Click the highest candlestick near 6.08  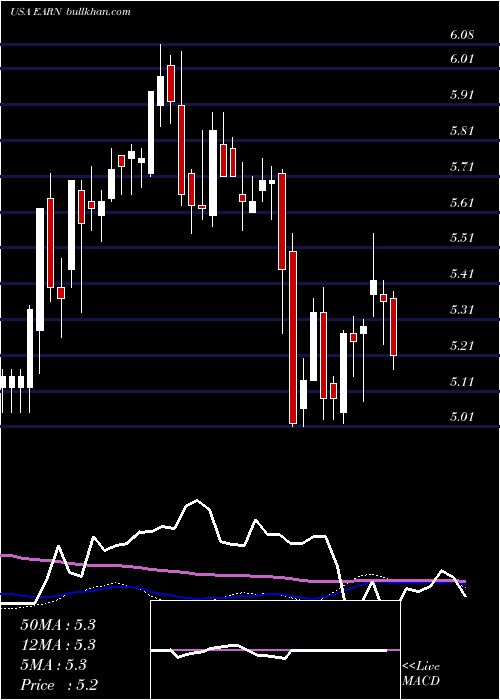coord(161,85)
